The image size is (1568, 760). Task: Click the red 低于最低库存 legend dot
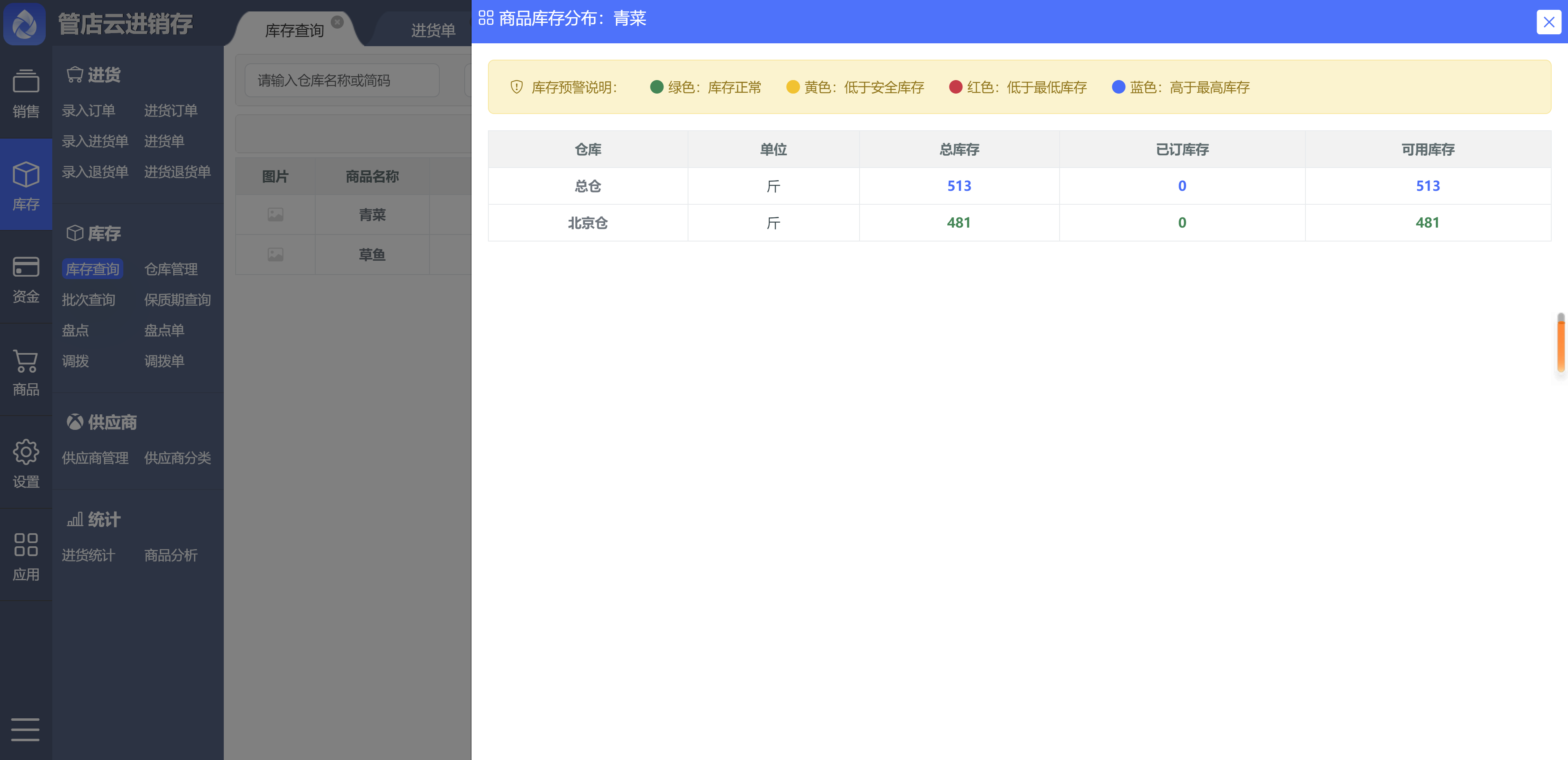[x=955, y=87]
